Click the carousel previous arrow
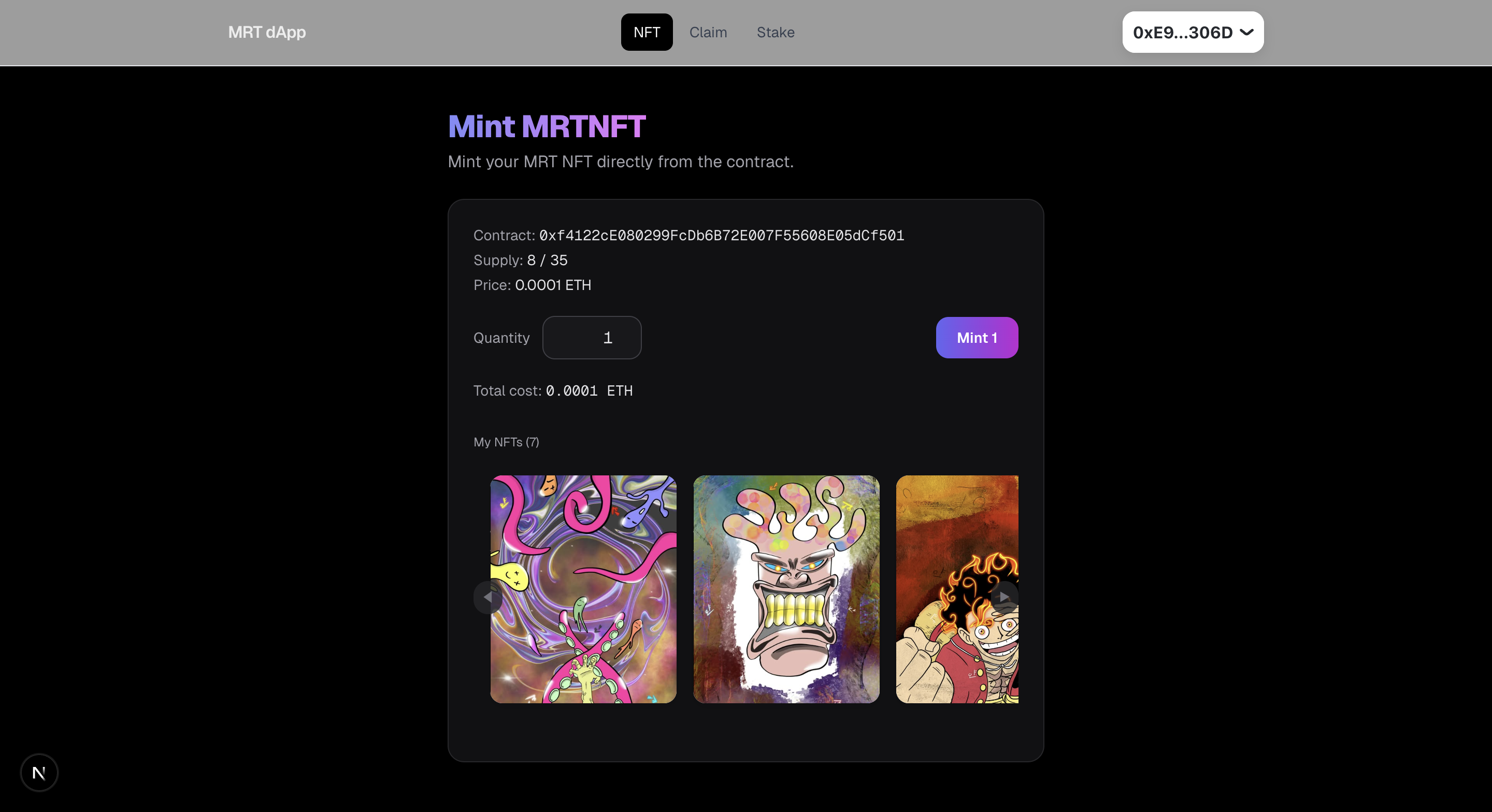 (x=487, y=597)
